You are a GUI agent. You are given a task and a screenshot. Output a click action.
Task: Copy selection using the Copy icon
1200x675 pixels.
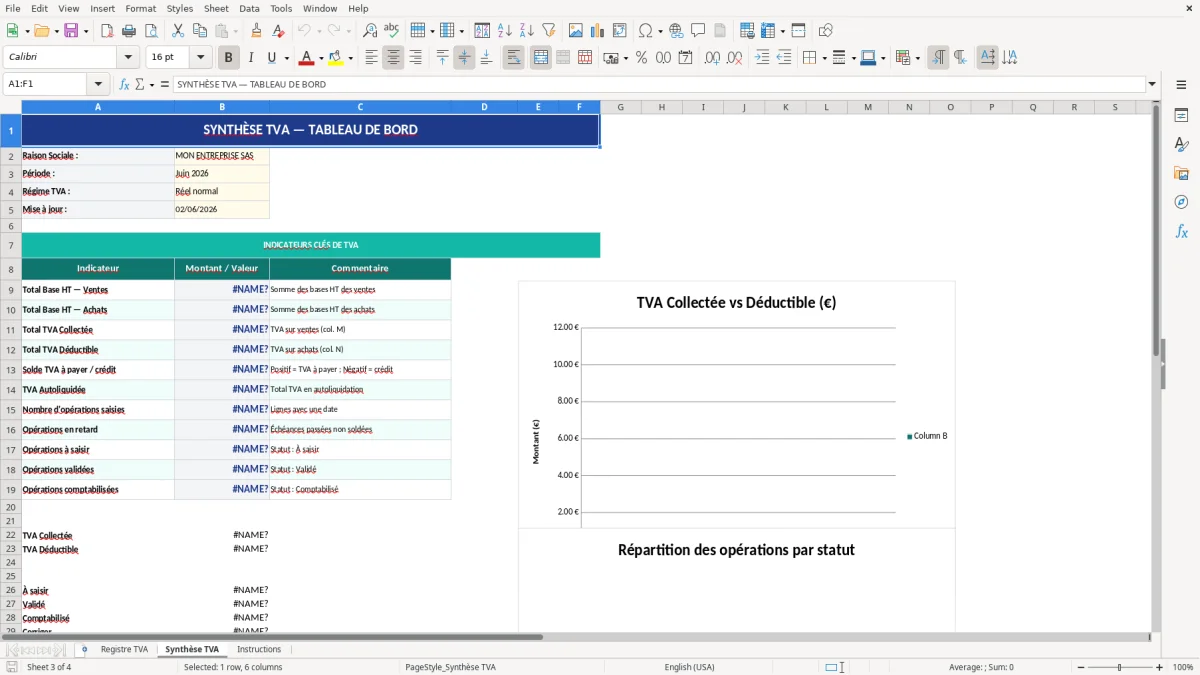(x=199, y=31)
